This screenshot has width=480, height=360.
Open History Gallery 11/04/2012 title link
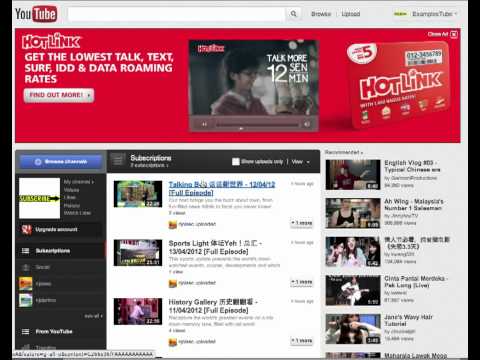tap(213, 306)
